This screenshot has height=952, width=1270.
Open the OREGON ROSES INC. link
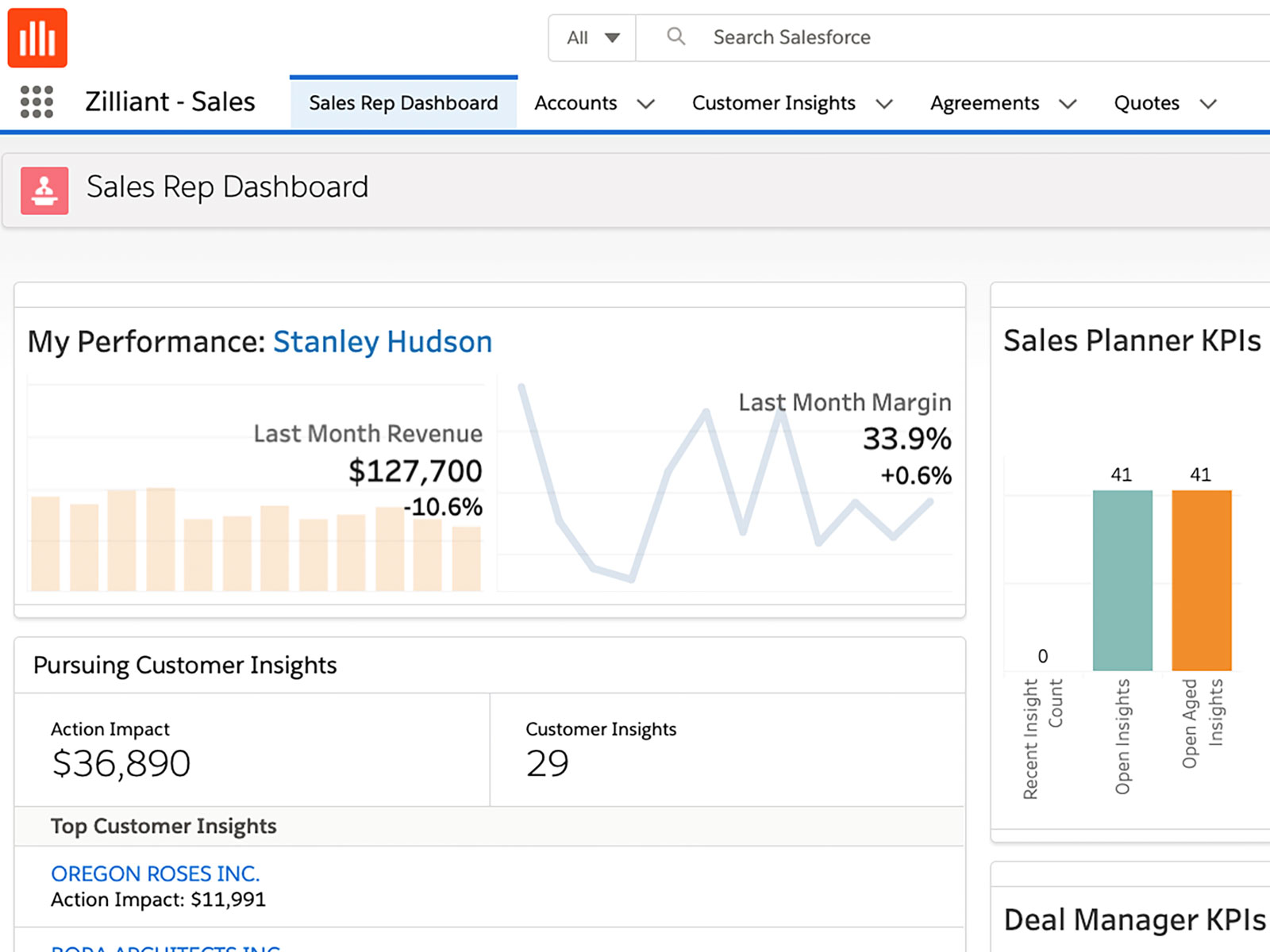pos(156,873)
